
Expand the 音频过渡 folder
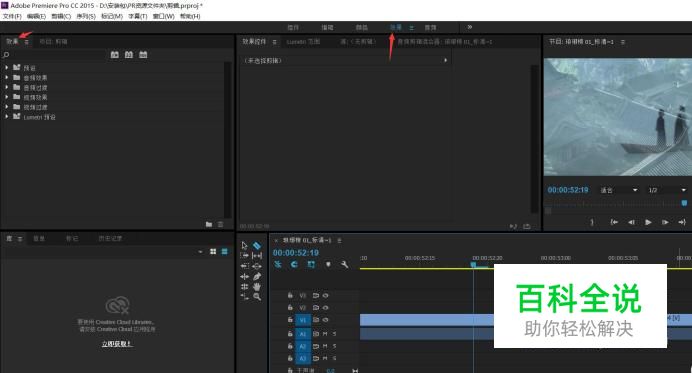click(x=7, y=87)
